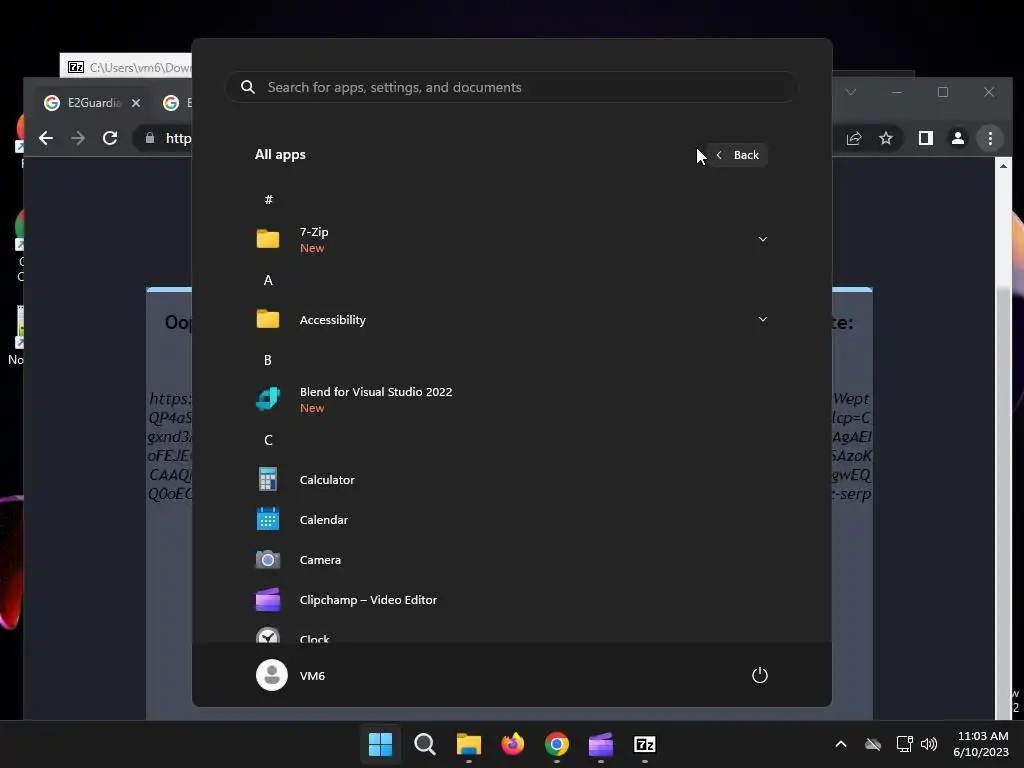Click the letter C section header
Viewport: 1024px width, 768px height.
(268, 440)
